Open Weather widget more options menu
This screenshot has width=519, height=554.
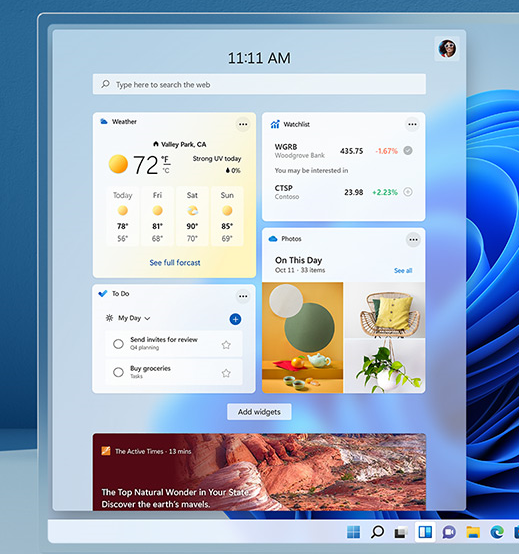[243, 124]
